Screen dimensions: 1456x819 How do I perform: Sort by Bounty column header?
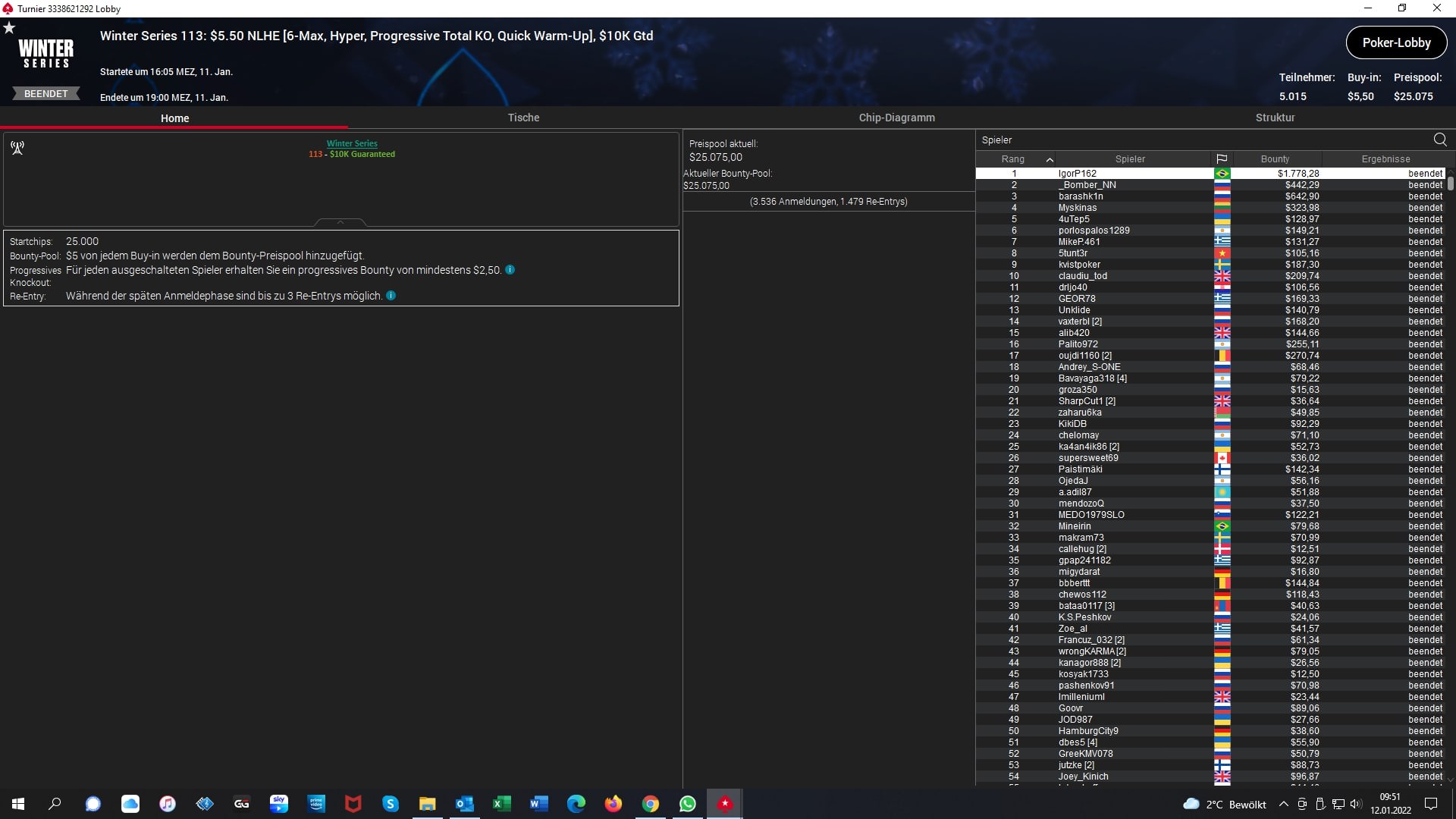tap(1274, 159)
